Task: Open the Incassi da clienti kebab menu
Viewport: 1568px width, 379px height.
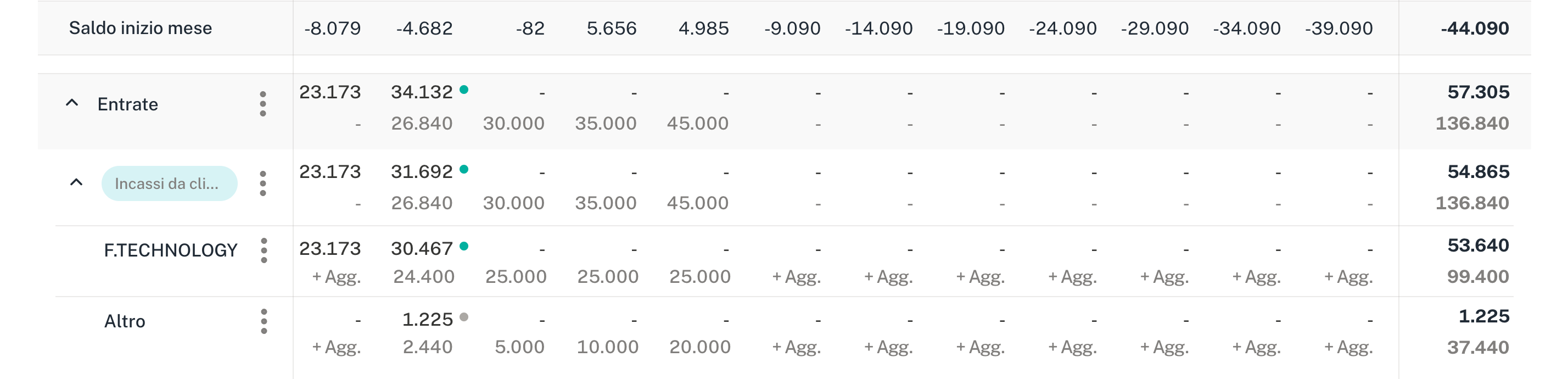Action: [263, 183]
